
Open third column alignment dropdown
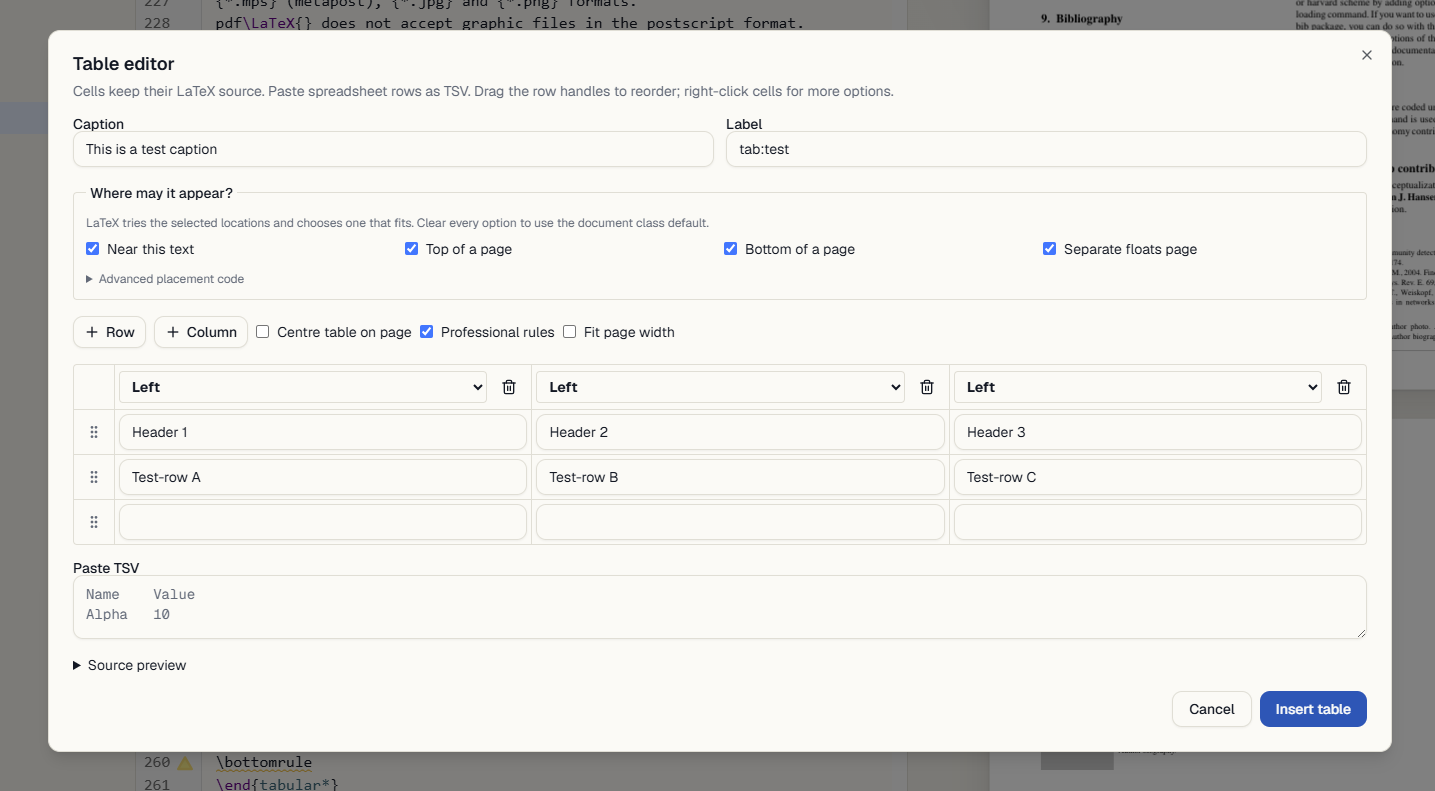(x=1138, y=387)
